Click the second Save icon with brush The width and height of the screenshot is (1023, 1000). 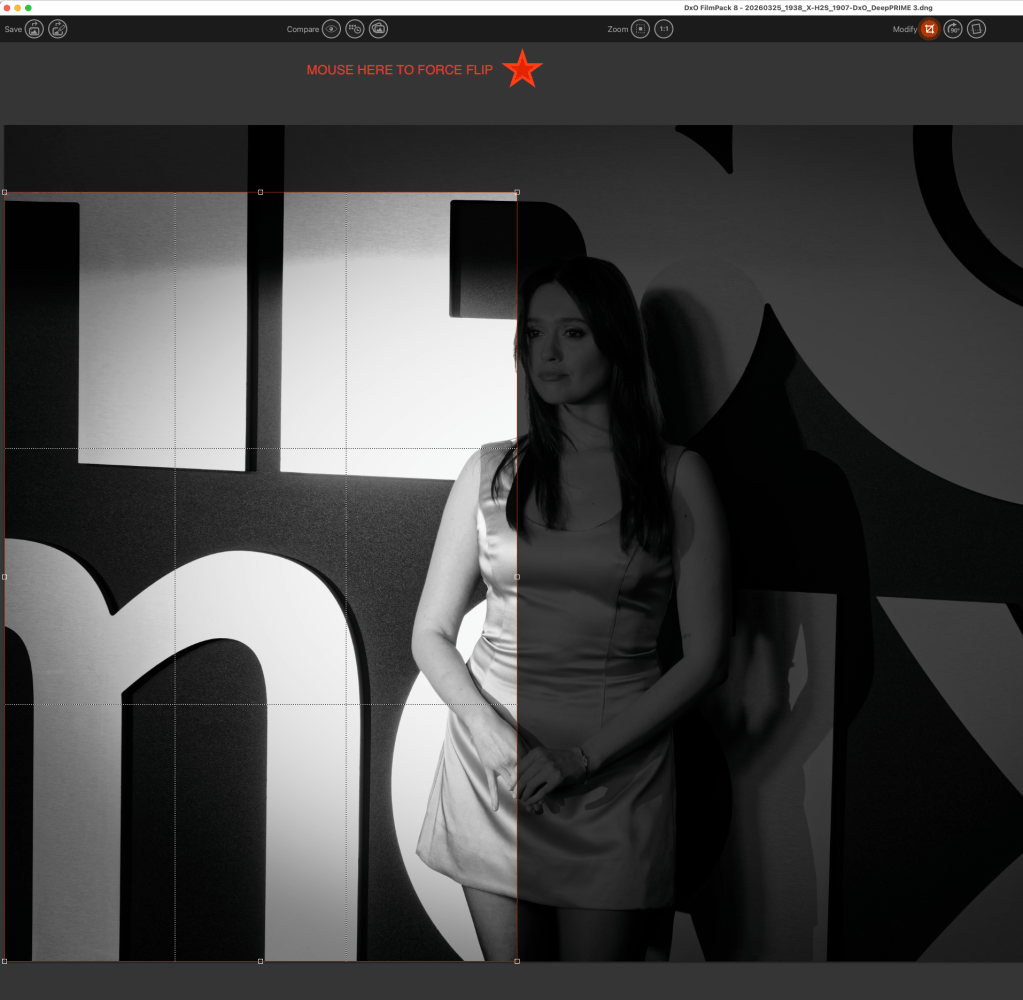[x=58, y=30]
